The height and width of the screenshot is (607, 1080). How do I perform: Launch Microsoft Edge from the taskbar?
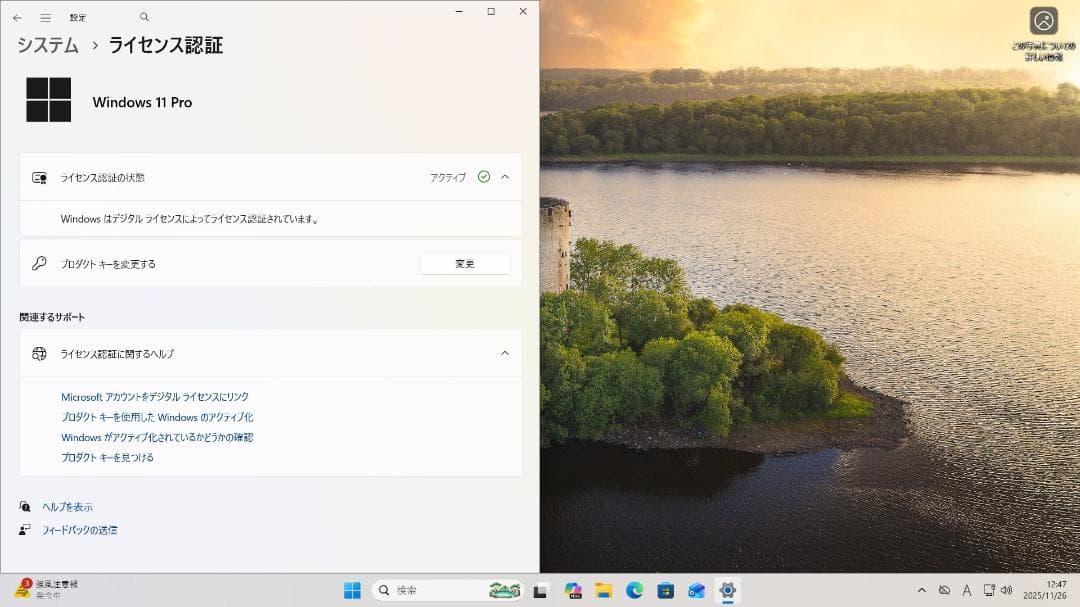[x=634, y=590]
